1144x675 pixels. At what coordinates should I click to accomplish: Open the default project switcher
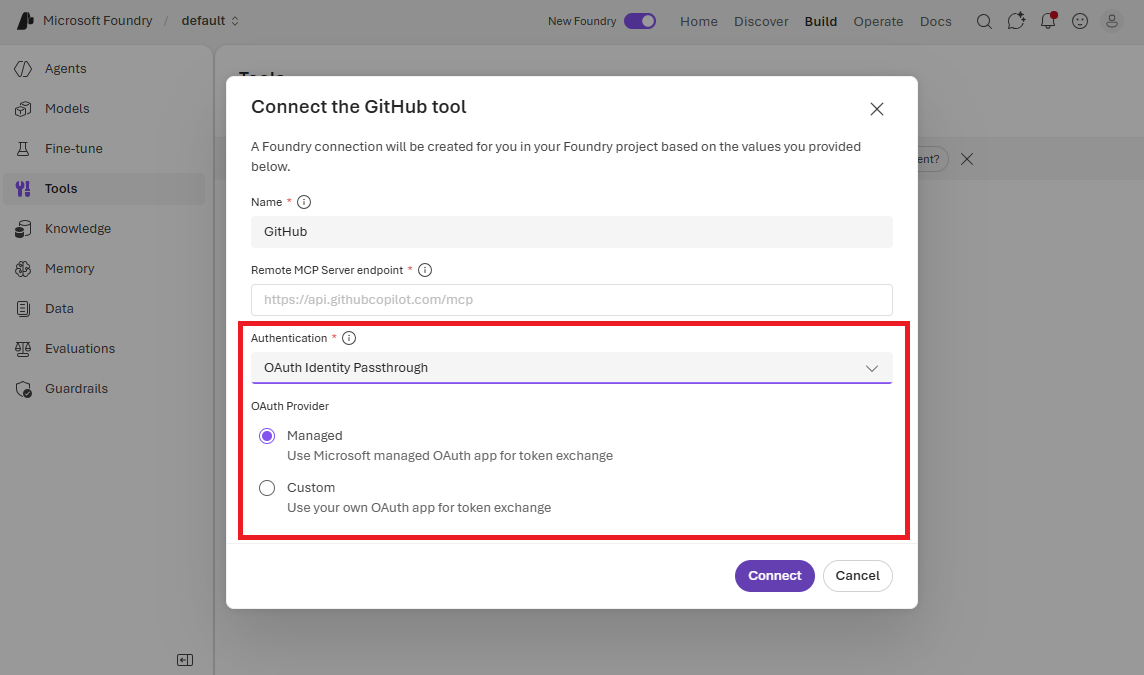click(210, 21)
